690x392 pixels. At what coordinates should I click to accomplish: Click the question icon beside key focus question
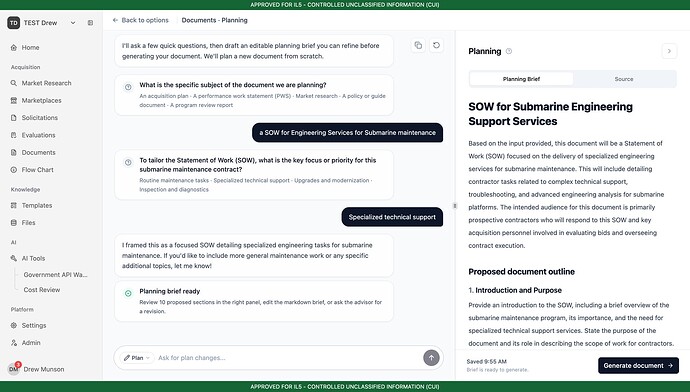click(x=128, y=162)
